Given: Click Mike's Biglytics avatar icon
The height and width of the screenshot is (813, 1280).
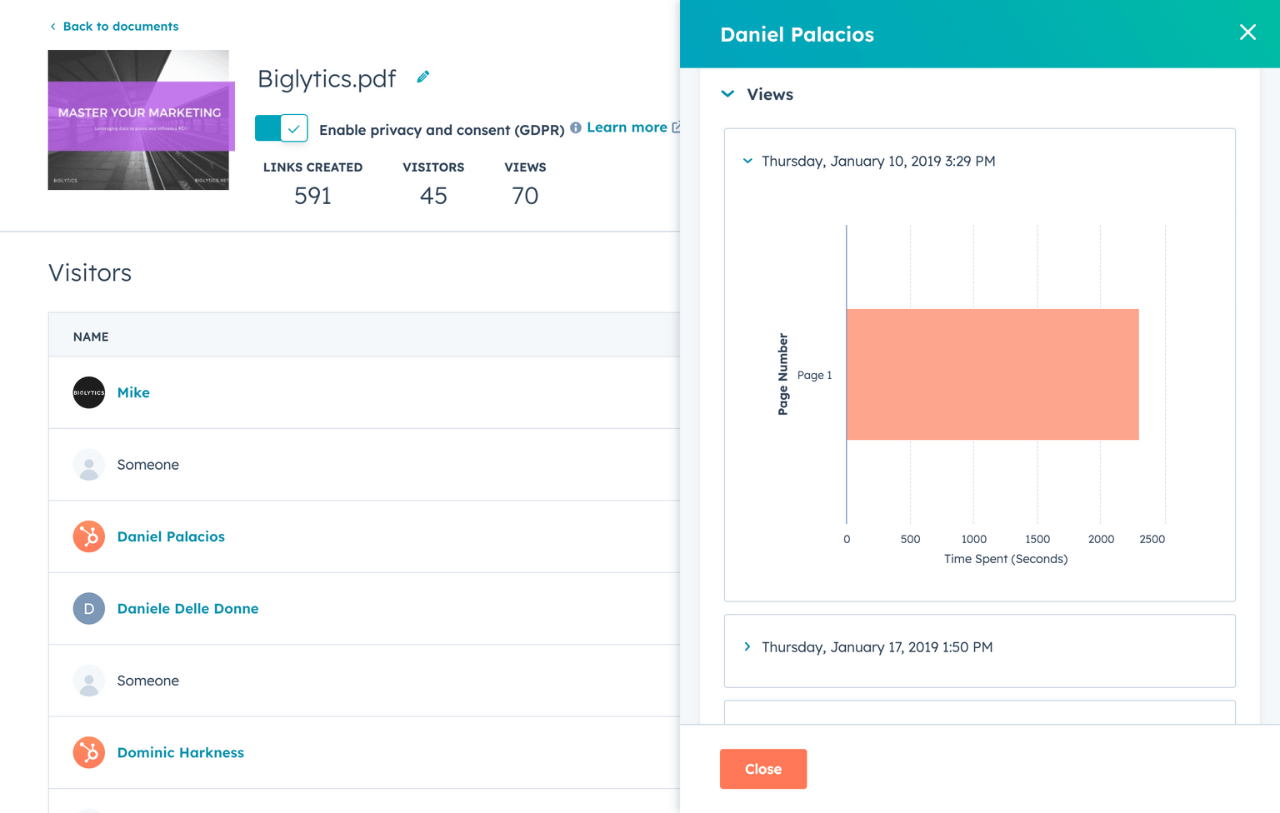Looking at the screenshot, I should (89, 393).
